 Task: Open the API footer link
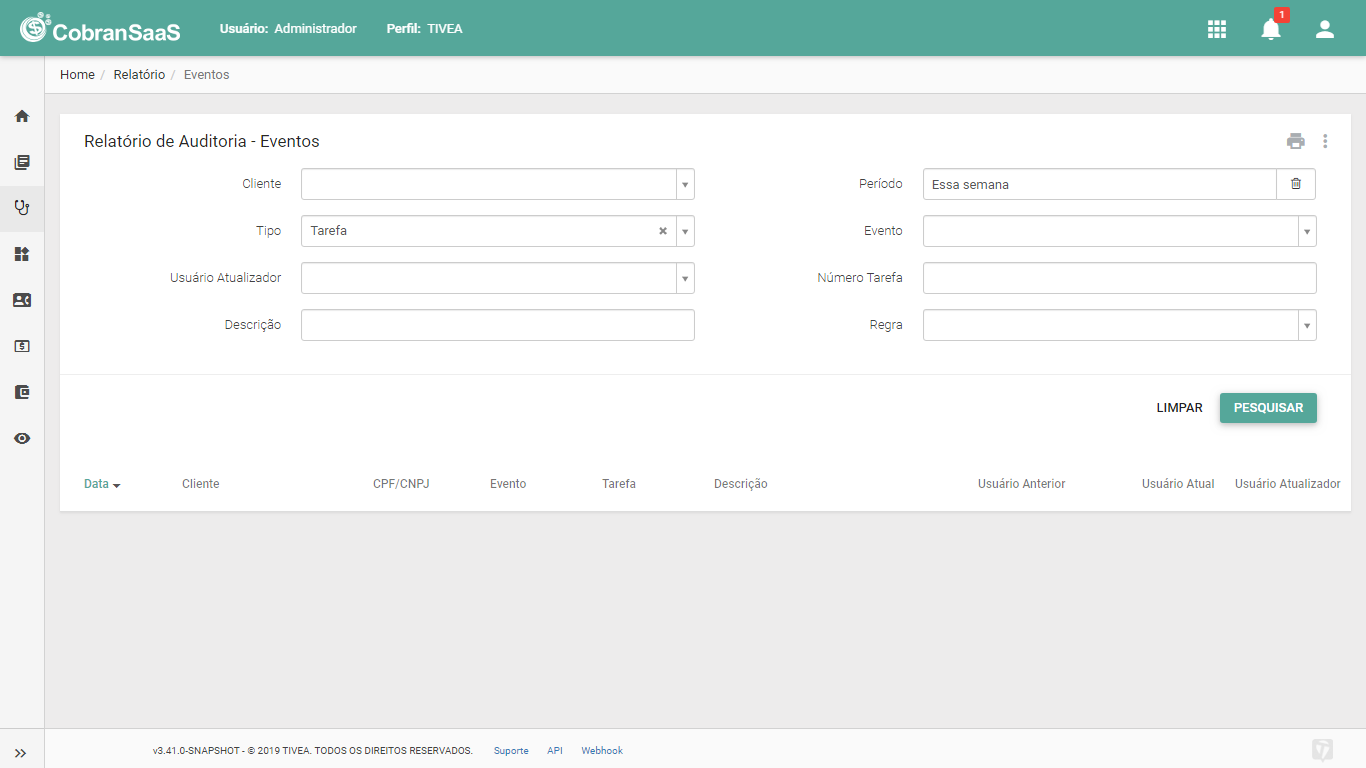tap(555, 751)
